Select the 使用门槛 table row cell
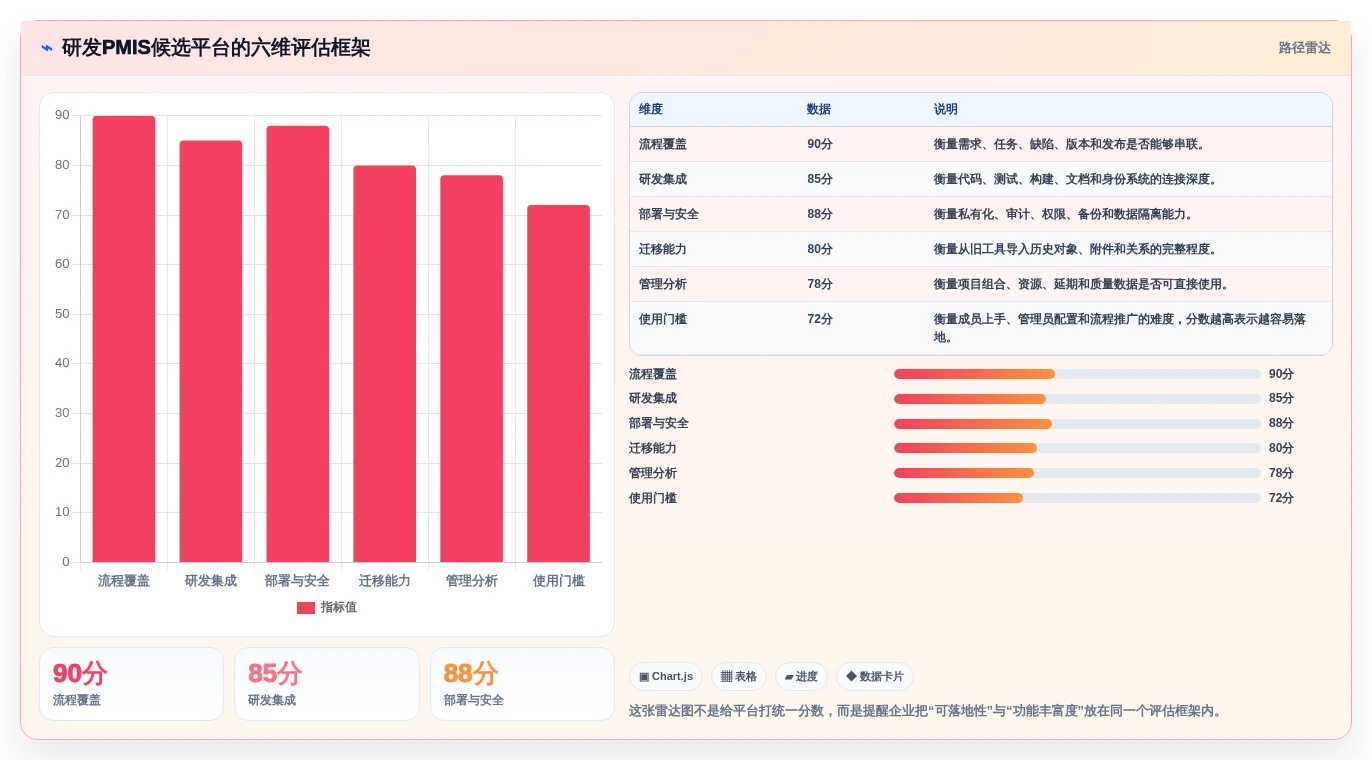Image resolution: width=1372 pixels, height=760 pixels. pyautogui.click(x=663, y=319)
